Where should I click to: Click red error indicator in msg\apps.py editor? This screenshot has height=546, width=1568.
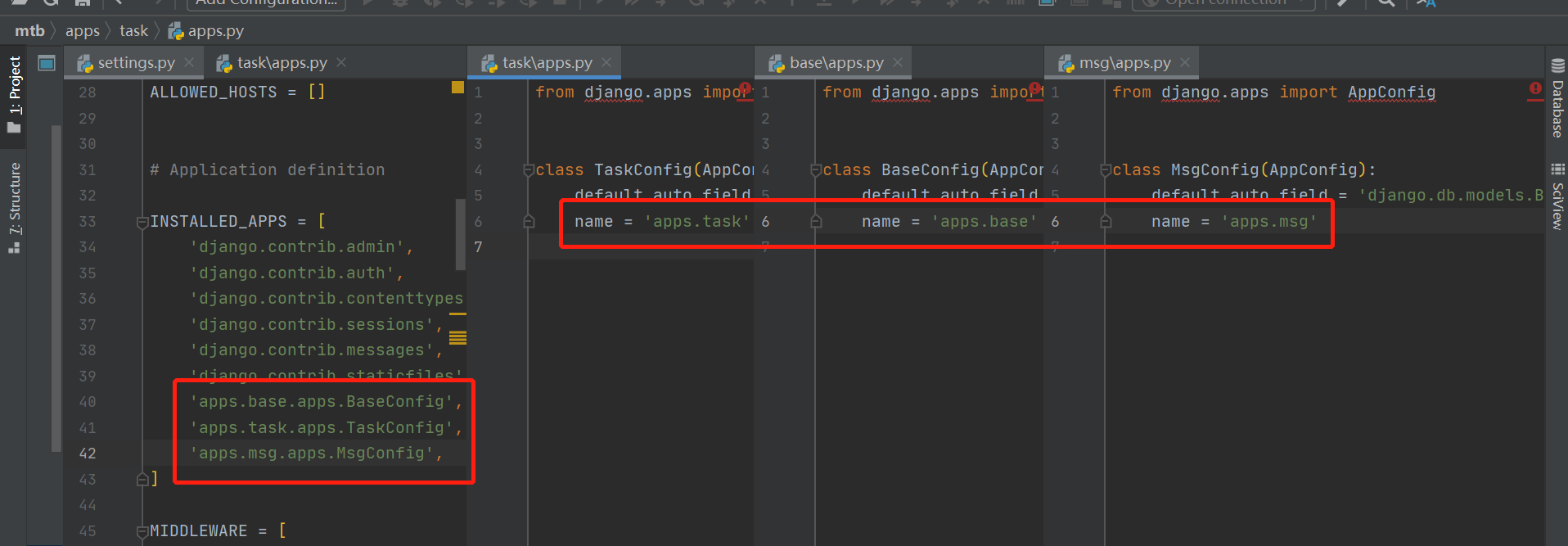click(x=1535, y=88)
